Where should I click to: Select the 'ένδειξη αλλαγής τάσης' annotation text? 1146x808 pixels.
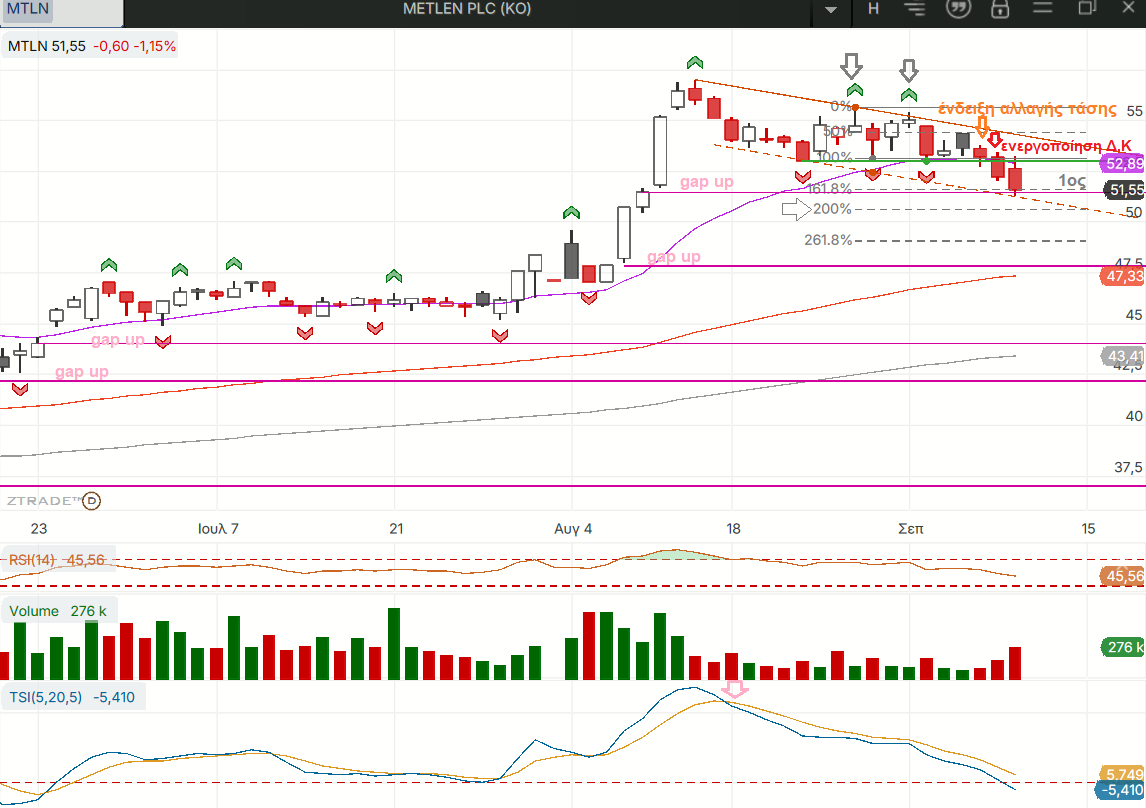point(1027,109)
